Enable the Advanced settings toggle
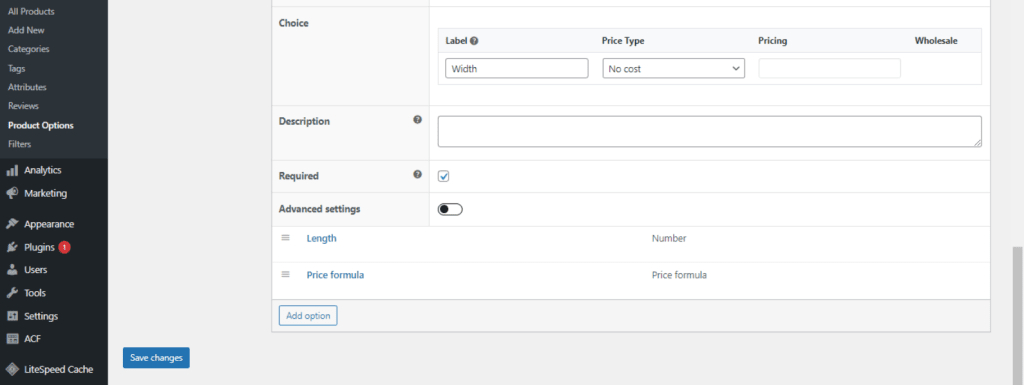The width and height of the screenshot is (1024, 385). pyautogui.click(x=450, y=209)
